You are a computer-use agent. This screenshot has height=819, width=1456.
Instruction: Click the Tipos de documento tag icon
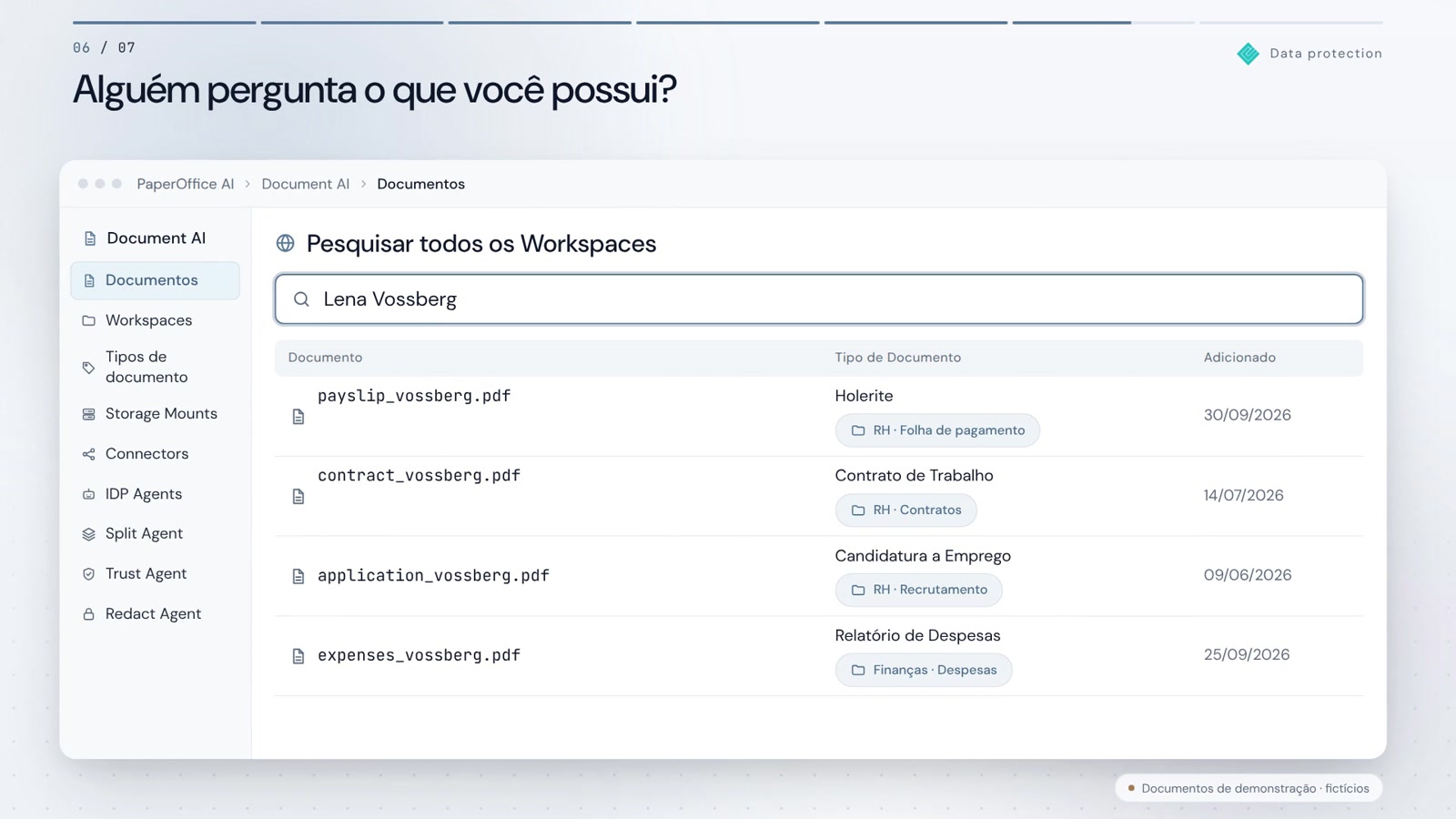coord(88,368)
